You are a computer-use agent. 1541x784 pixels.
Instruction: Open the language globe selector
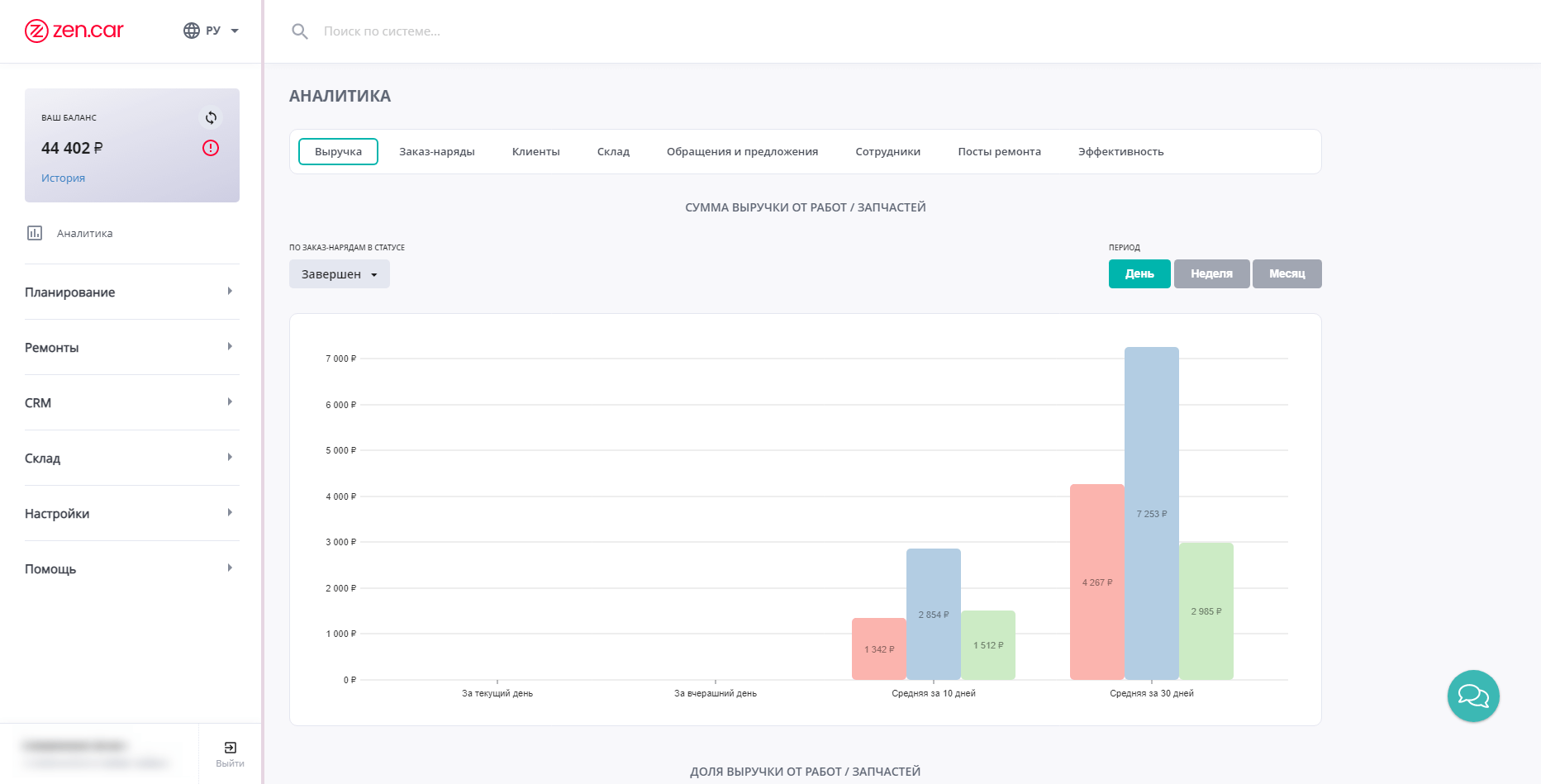(x=192, y=31)
